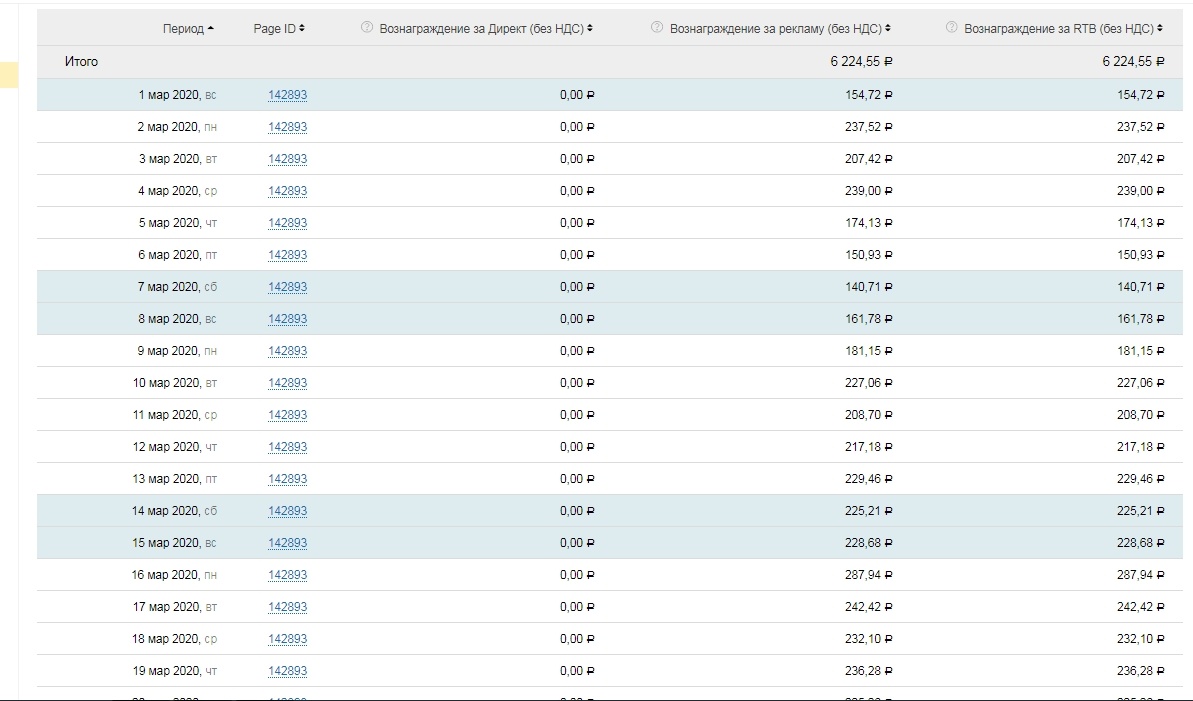Click the date 10 мар 2020, вт
The image size is (1193, 701).
click(175, 383)
